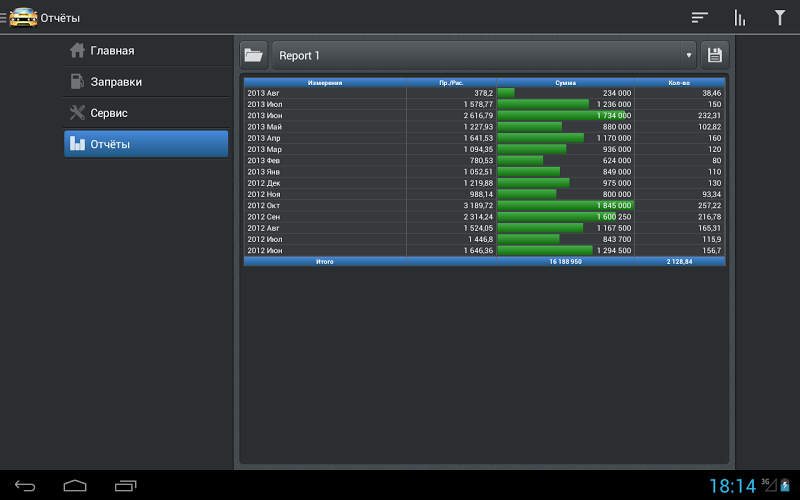Select row 2013 Июл
This screenshot has width=800, height=500.
(x=484, y=104)
